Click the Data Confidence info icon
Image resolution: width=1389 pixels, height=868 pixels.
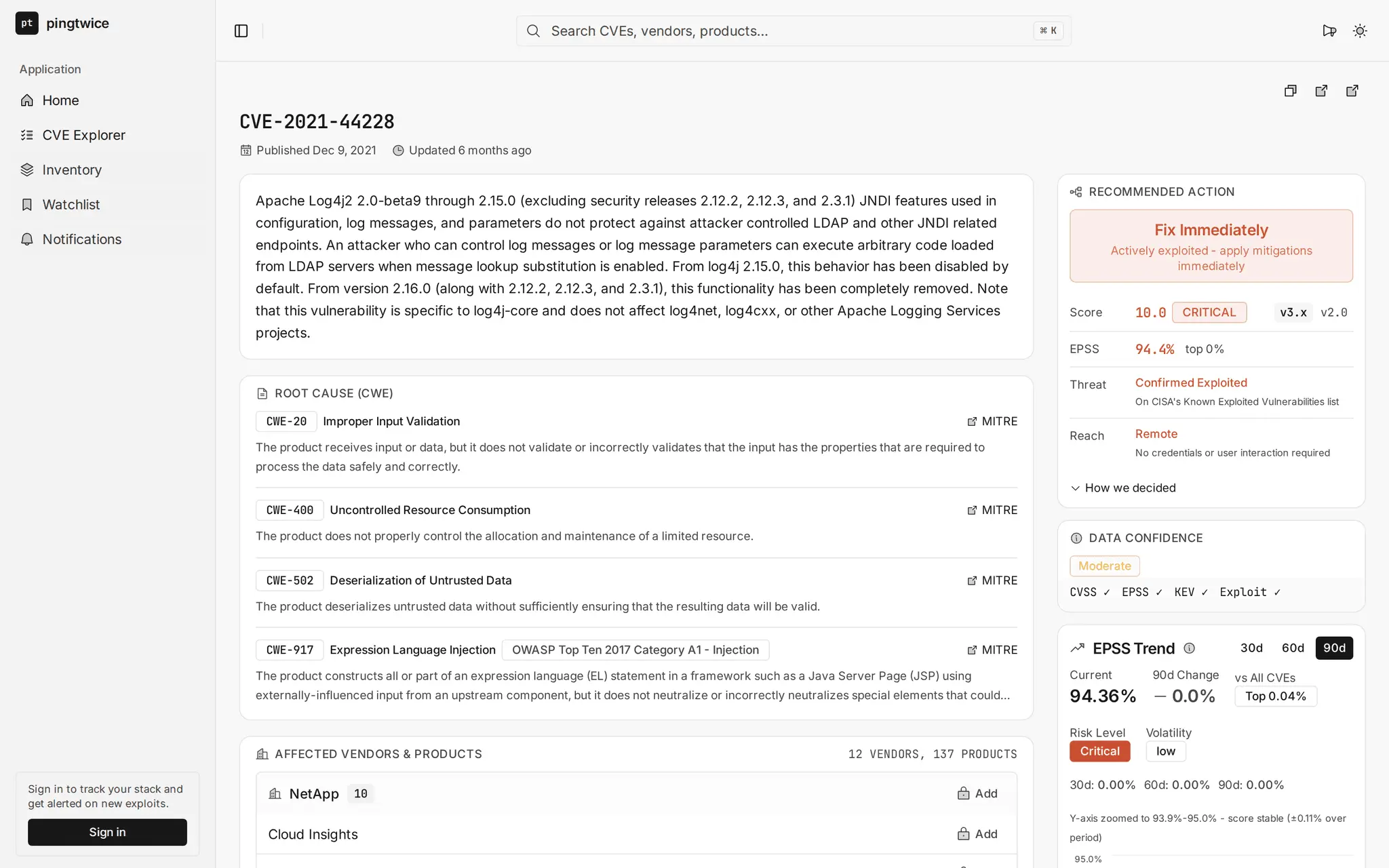pos(1076,538)
